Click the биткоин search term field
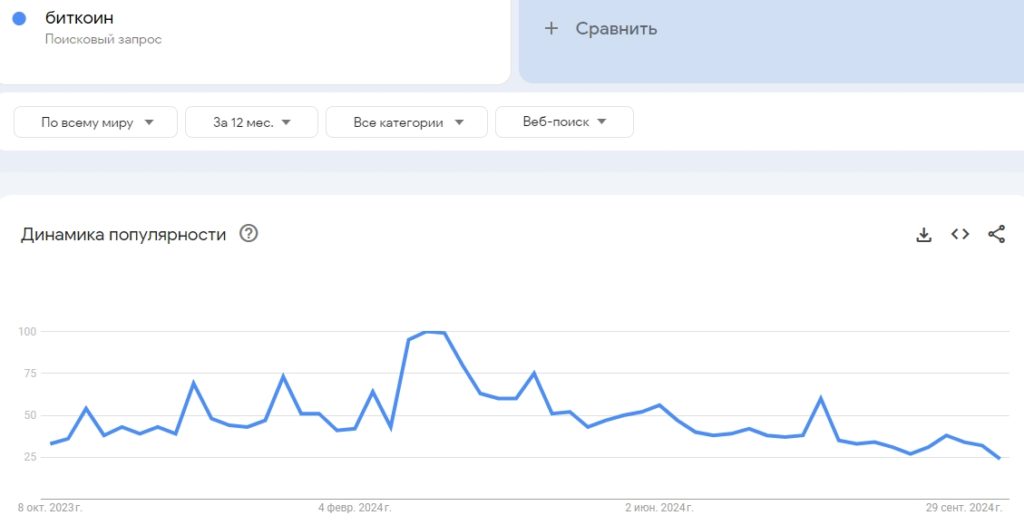 [79, 18]
